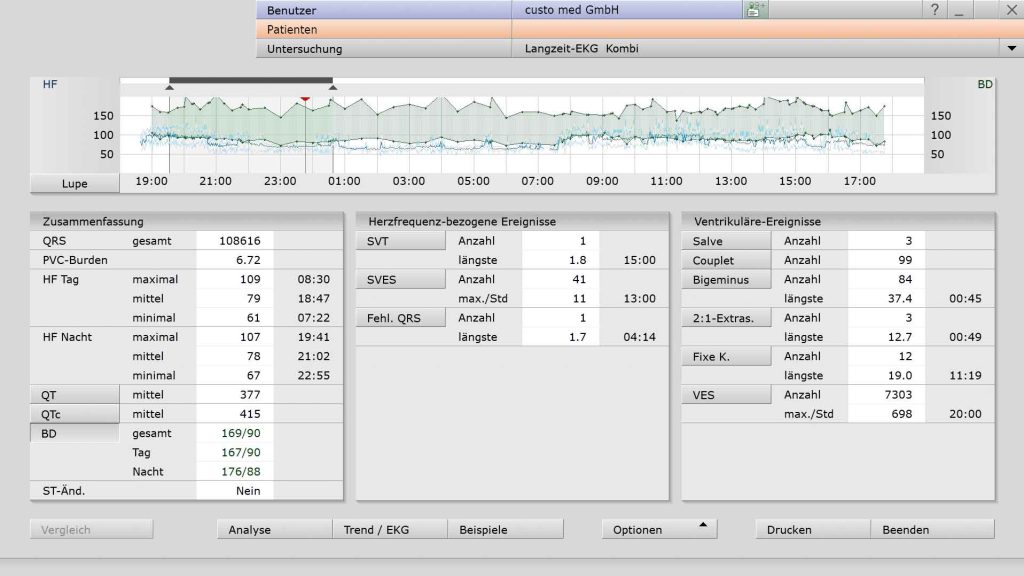Click the HF label at chart left
This screenshot has height=576, width=1024.
pos(50,84)
